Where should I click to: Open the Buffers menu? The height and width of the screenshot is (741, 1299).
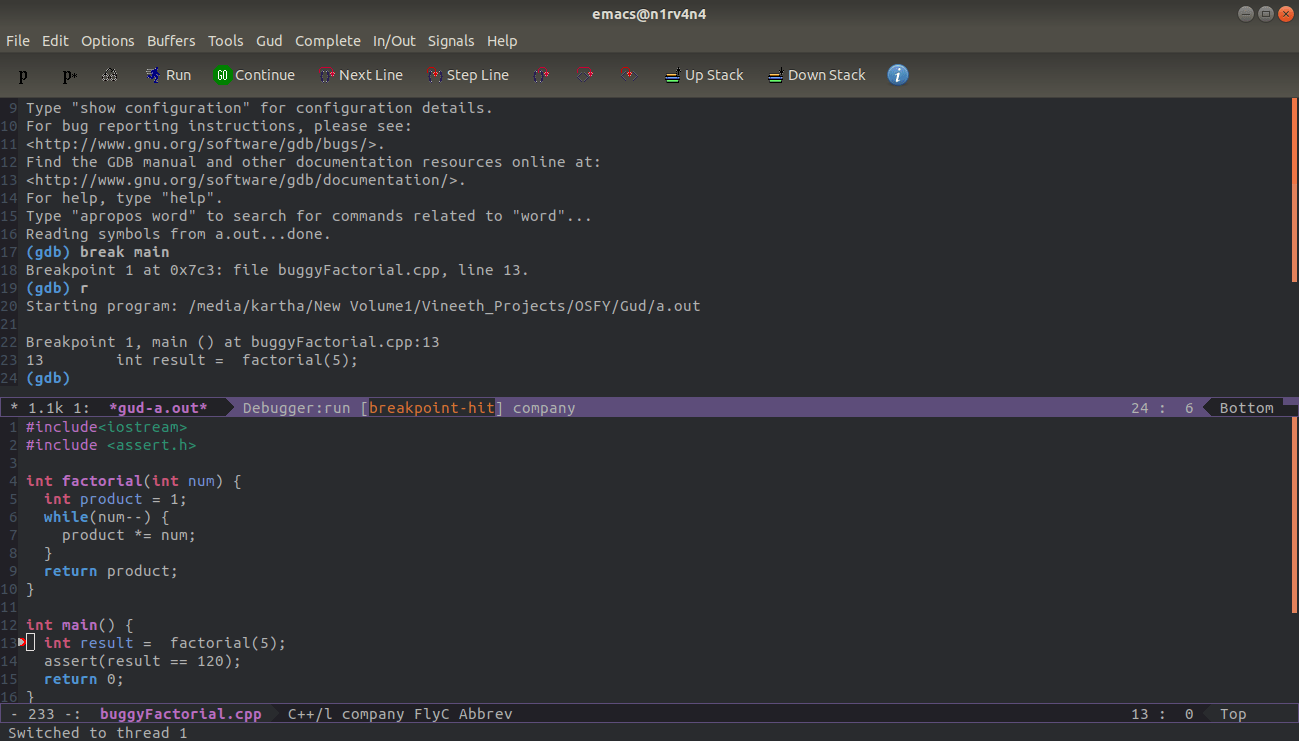tap(171, 41)
